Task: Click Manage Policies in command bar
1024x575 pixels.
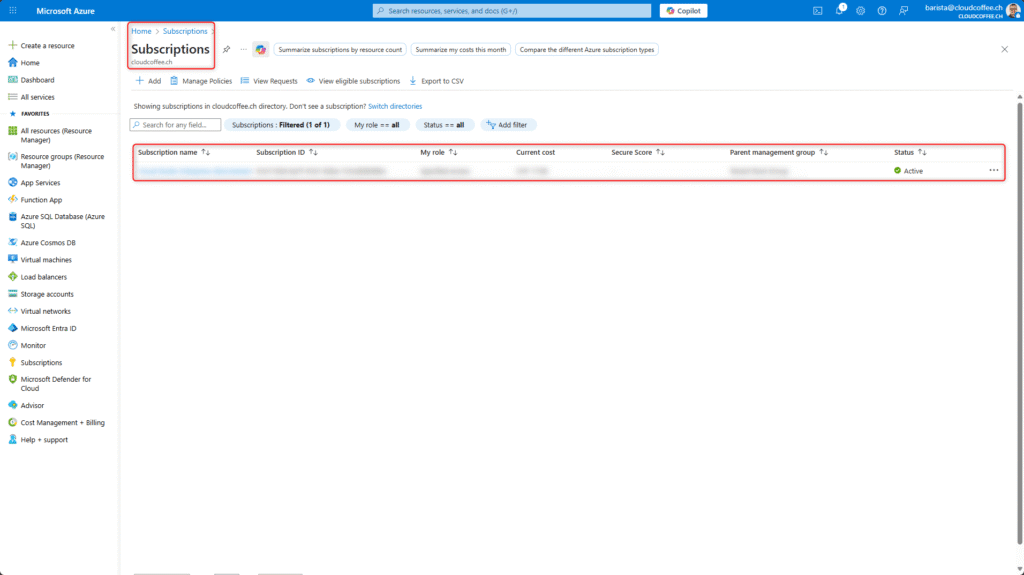Action: pos(201,81)
